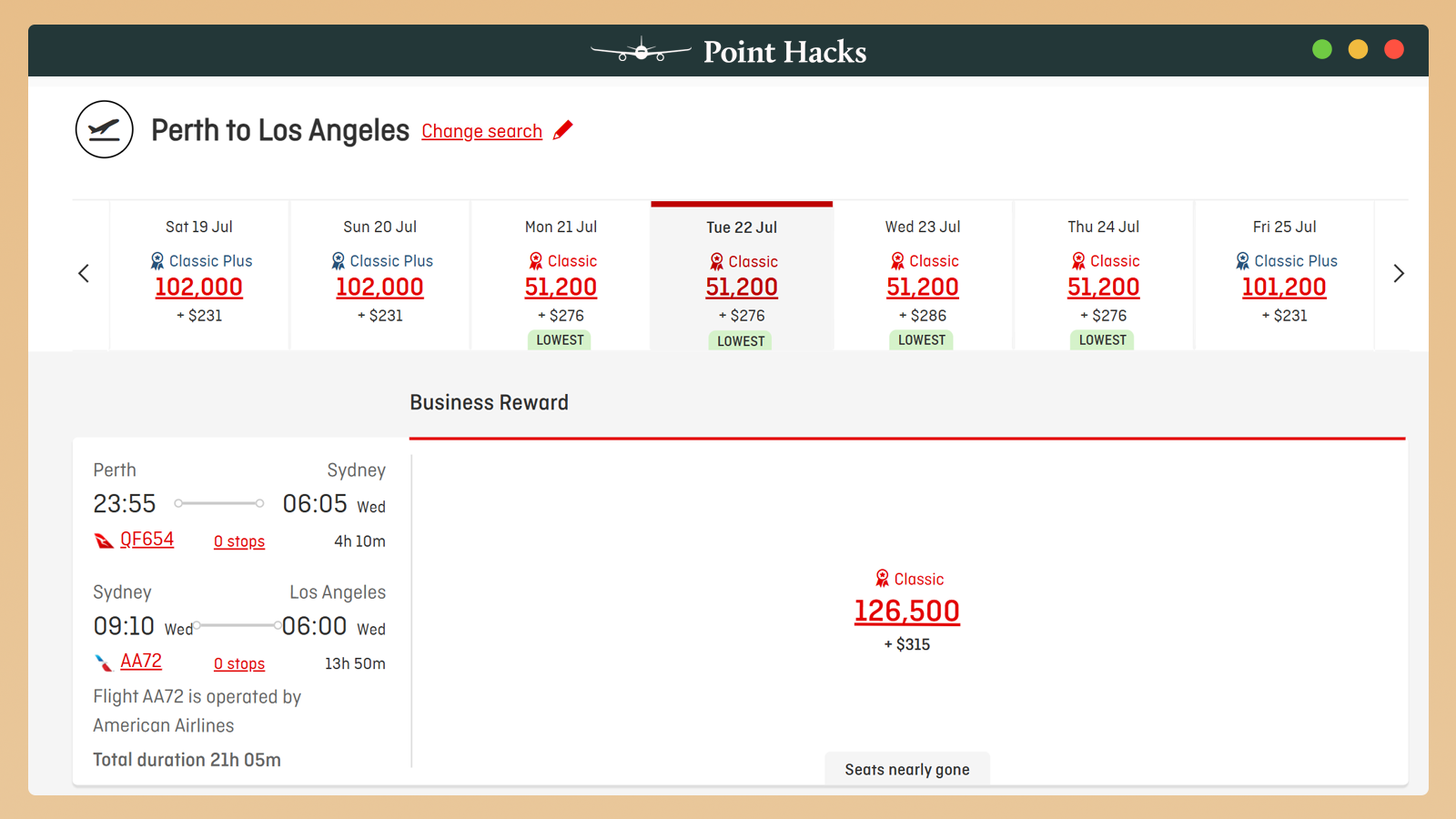Screen dimensions: 1456x819
Task: Click the 4h 10m flight duration
Action: coord(359,541)
